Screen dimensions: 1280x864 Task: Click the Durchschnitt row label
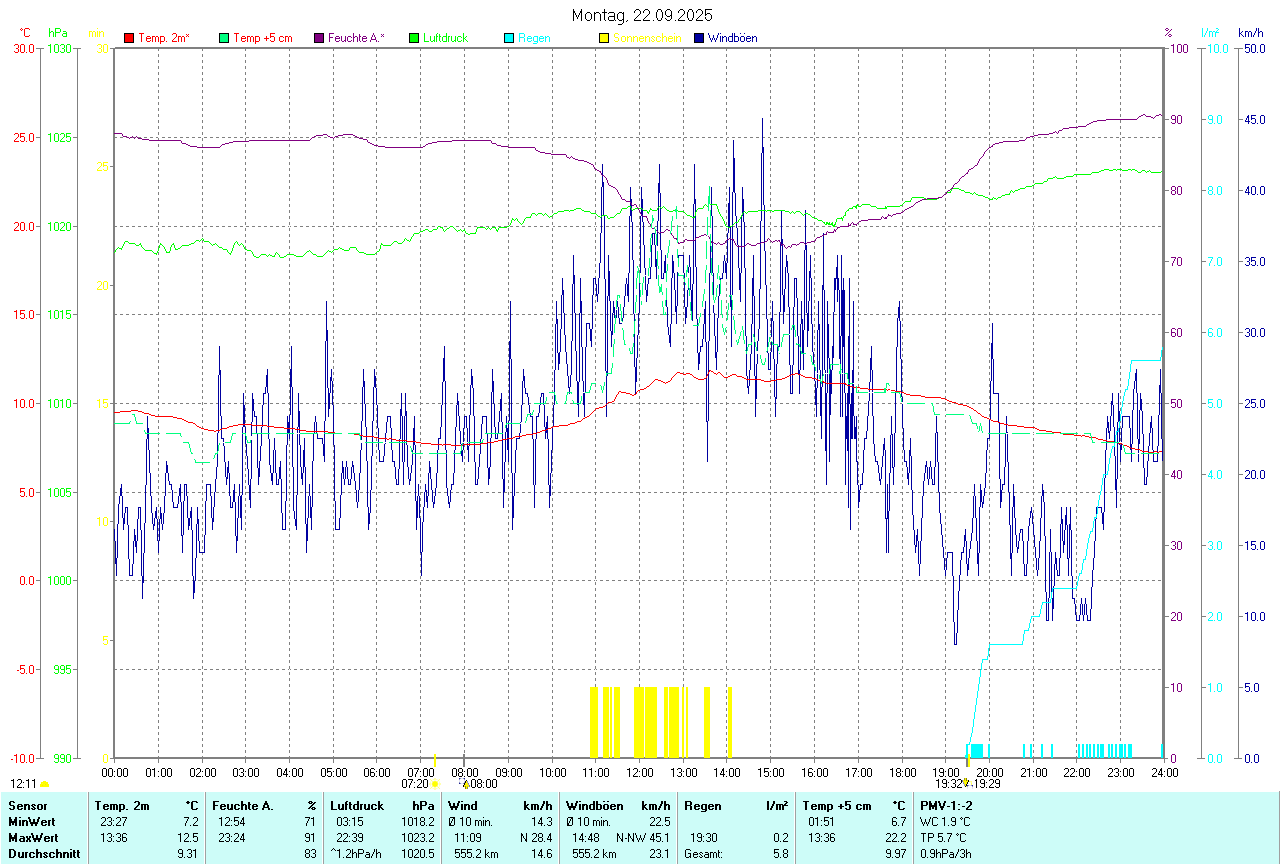pos(44,854)
